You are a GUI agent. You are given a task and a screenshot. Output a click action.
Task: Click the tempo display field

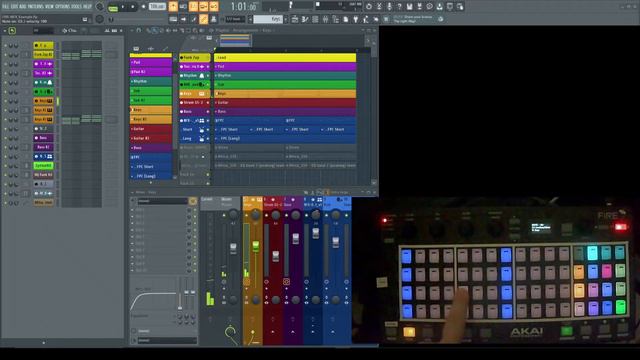pyautogui.click(x=157, y=7)
